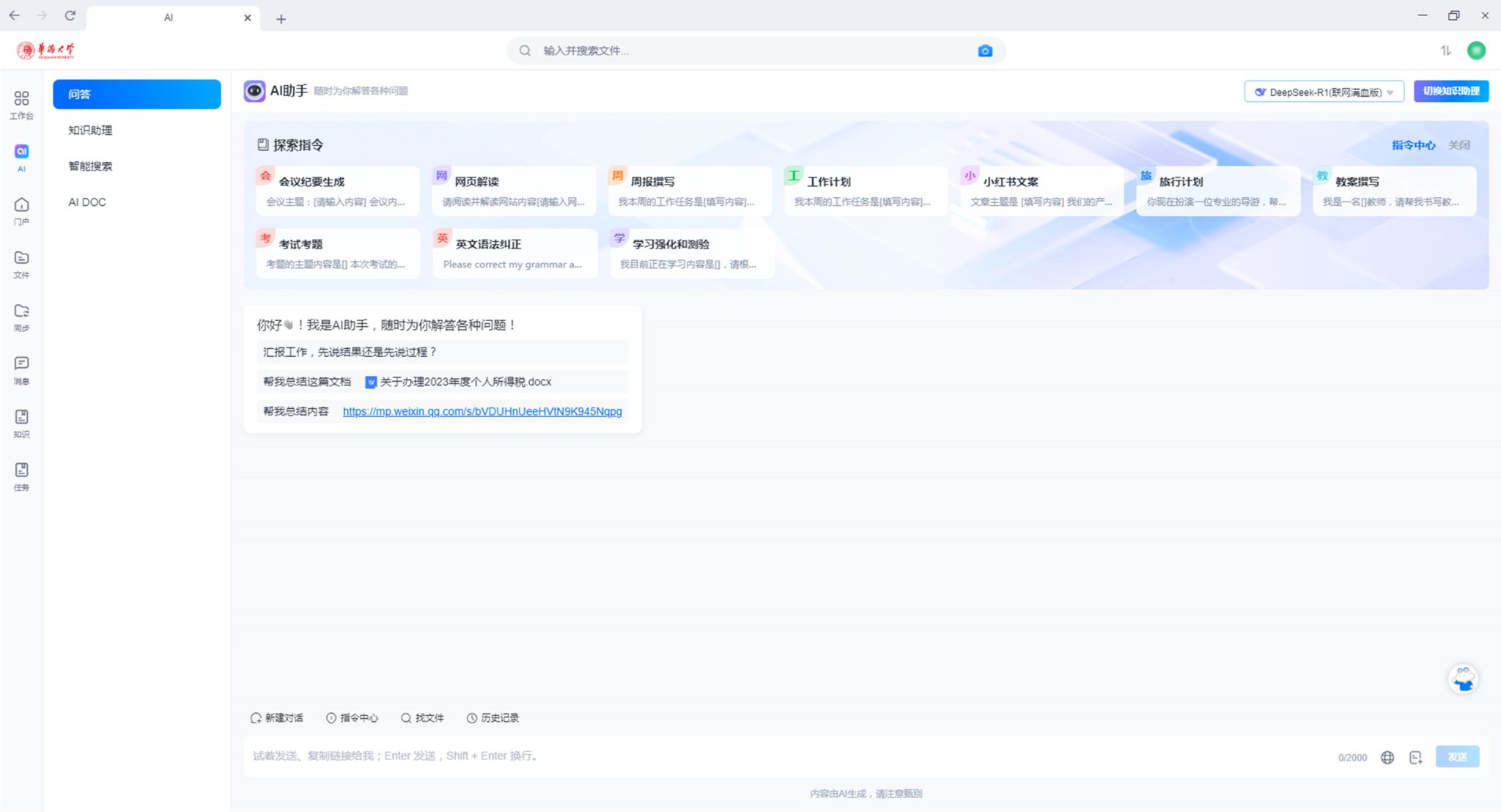
Task: Click the floating mascot assistant icon
Action: coord(1463,679)
